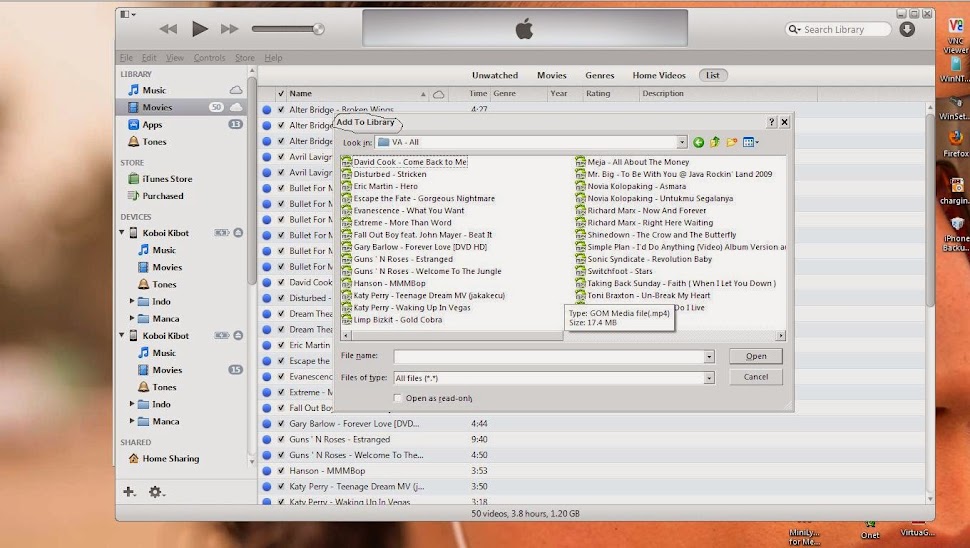The height and width of the screenshot is (548, 970).
Task: Enable Open as read-only checkbox
Action: [398, 398]
